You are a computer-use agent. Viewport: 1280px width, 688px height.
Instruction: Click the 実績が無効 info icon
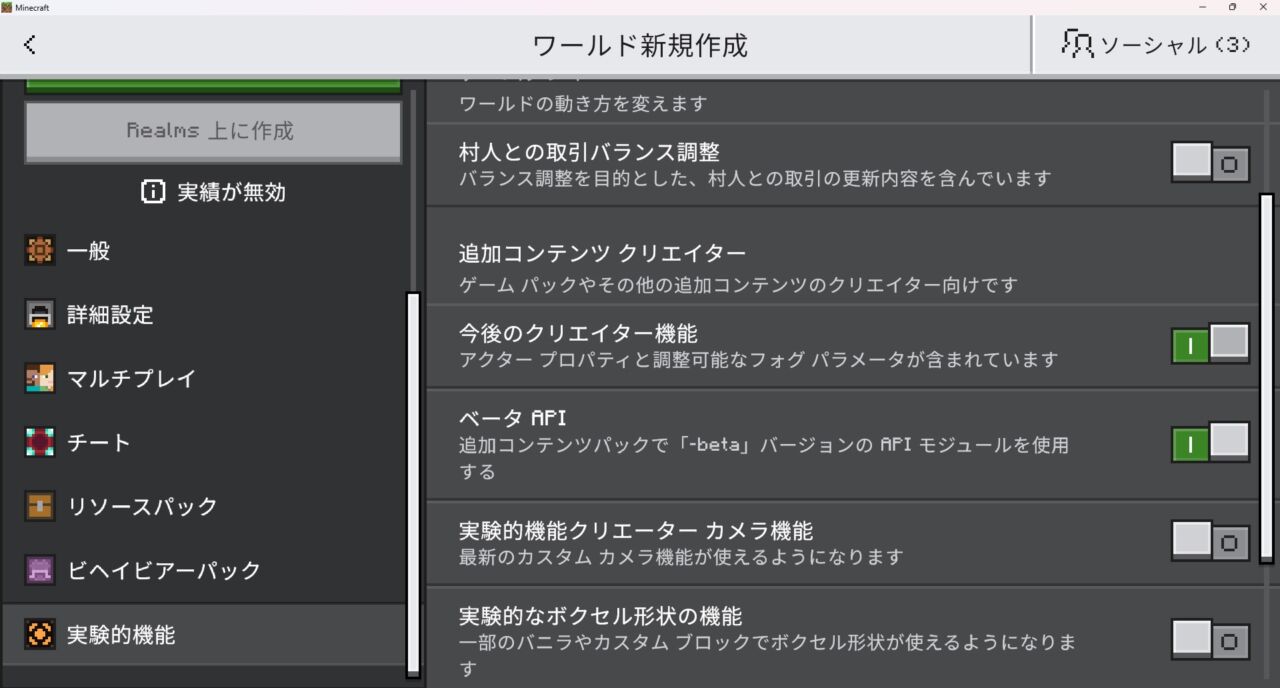point(153,192)
